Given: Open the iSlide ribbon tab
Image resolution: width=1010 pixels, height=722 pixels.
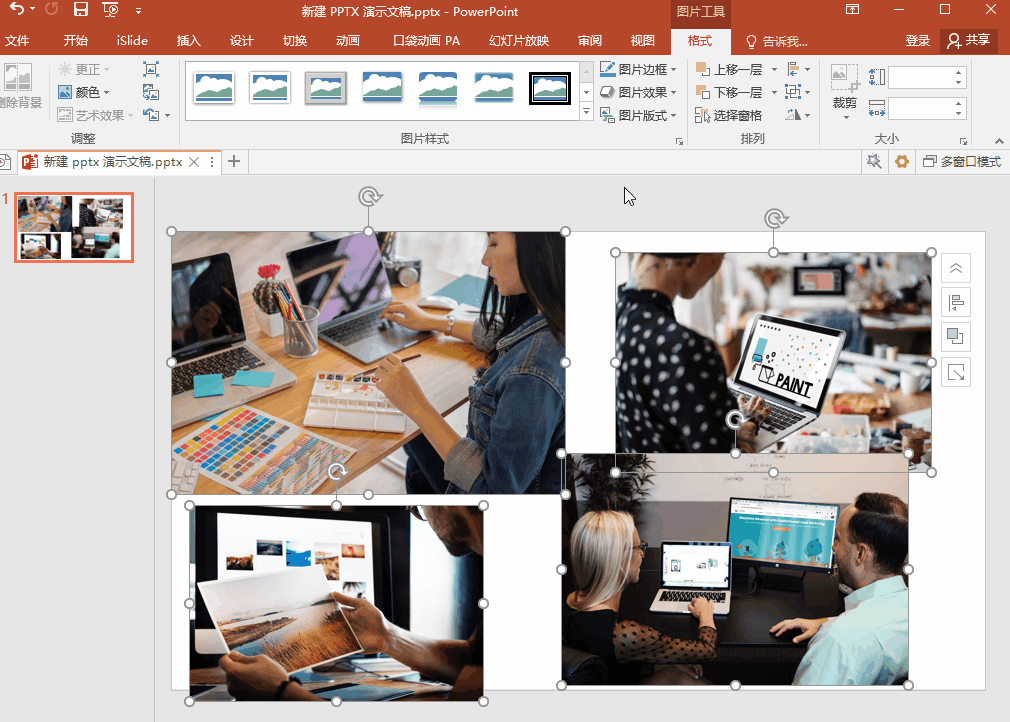Looking at the screenshot, I should (x=132, y=41).
